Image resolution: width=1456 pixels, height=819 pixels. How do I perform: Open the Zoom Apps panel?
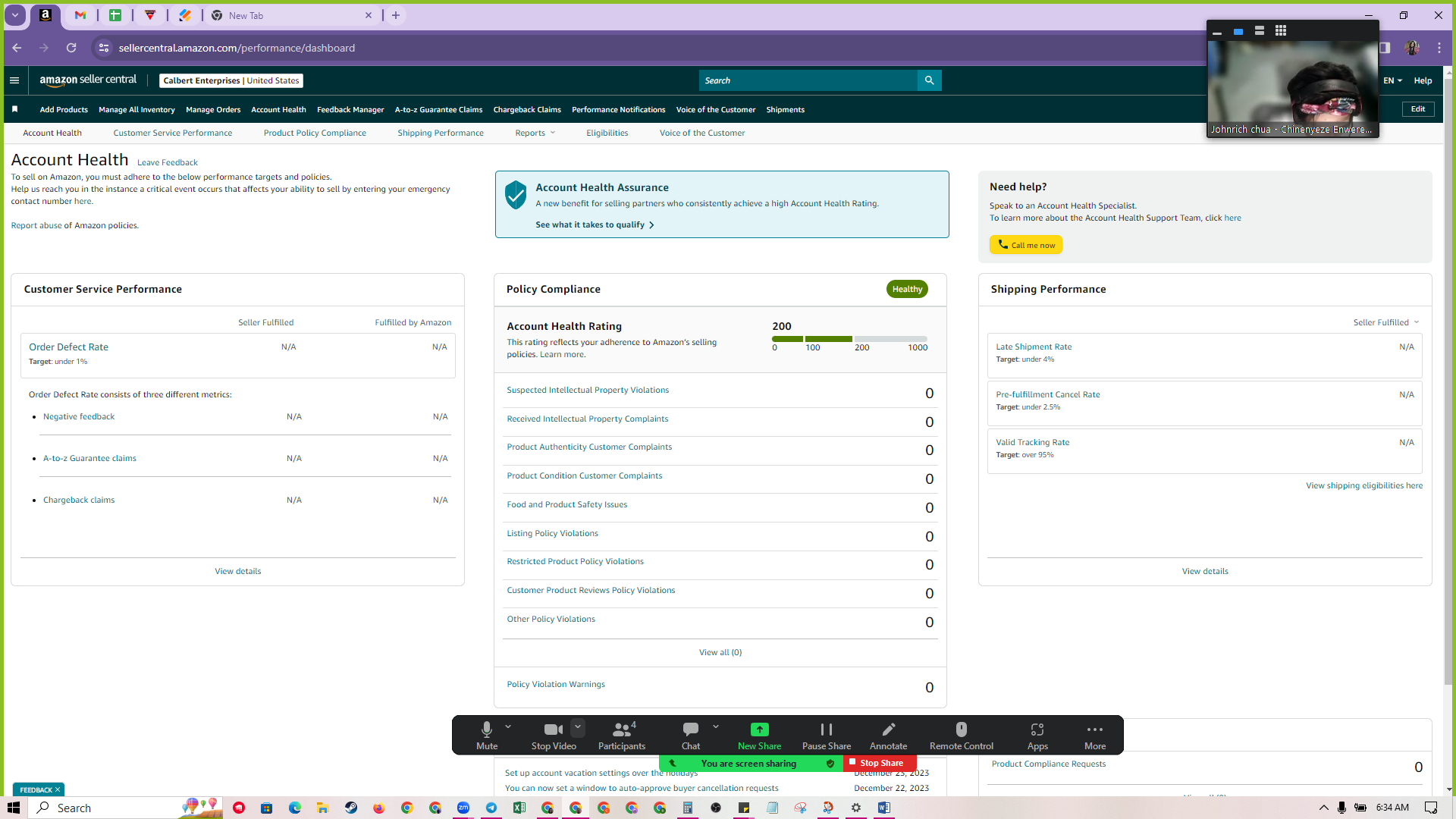[1037, 736]
